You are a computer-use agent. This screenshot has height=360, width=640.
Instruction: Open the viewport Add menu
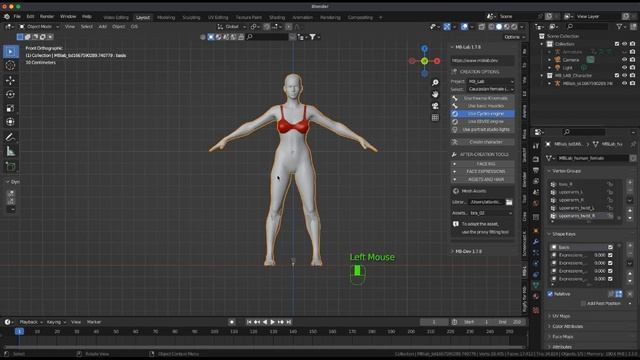coord(102,27)
